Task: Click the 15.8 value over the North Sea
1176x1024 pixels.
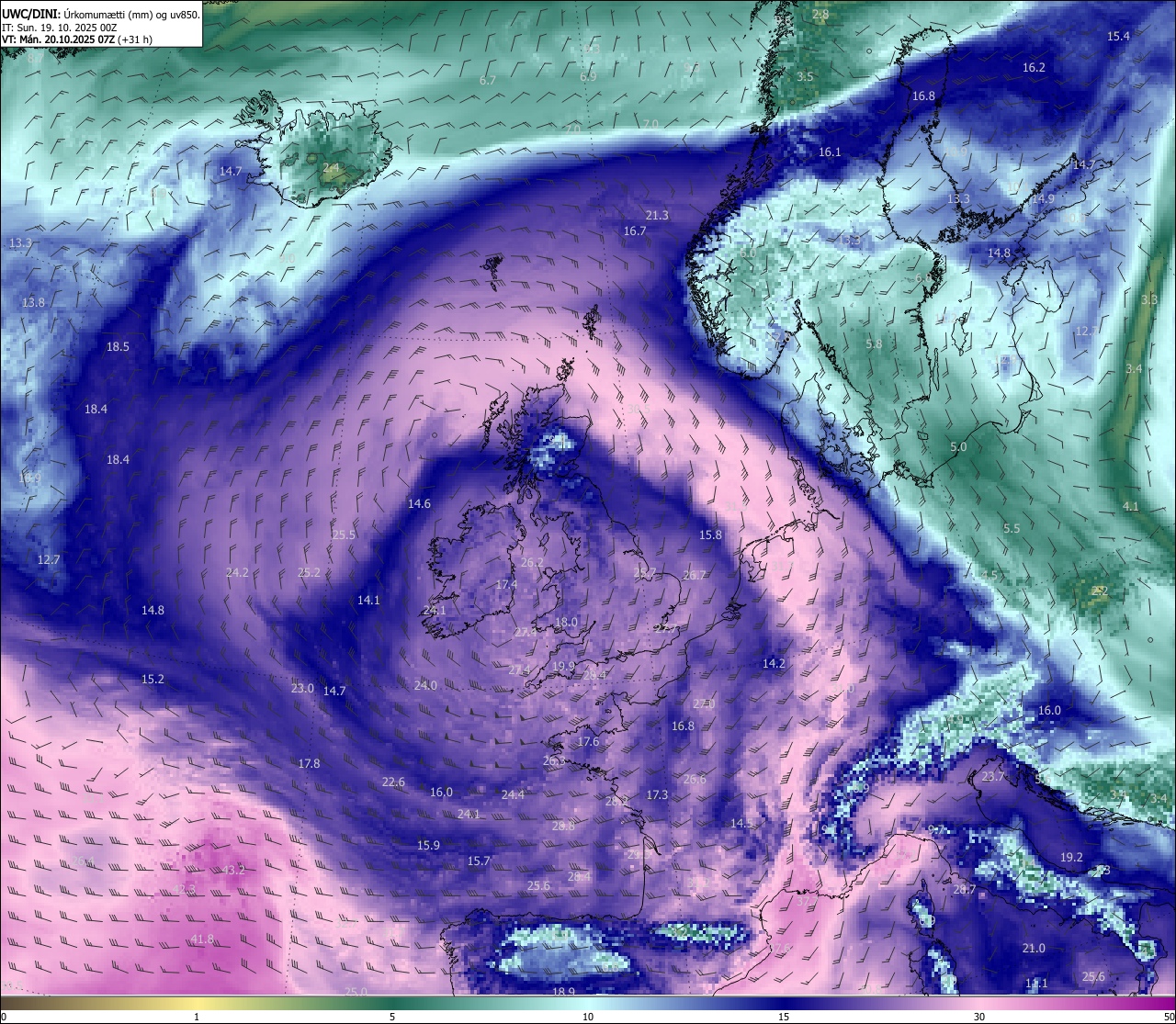Action: pos(710,535)
